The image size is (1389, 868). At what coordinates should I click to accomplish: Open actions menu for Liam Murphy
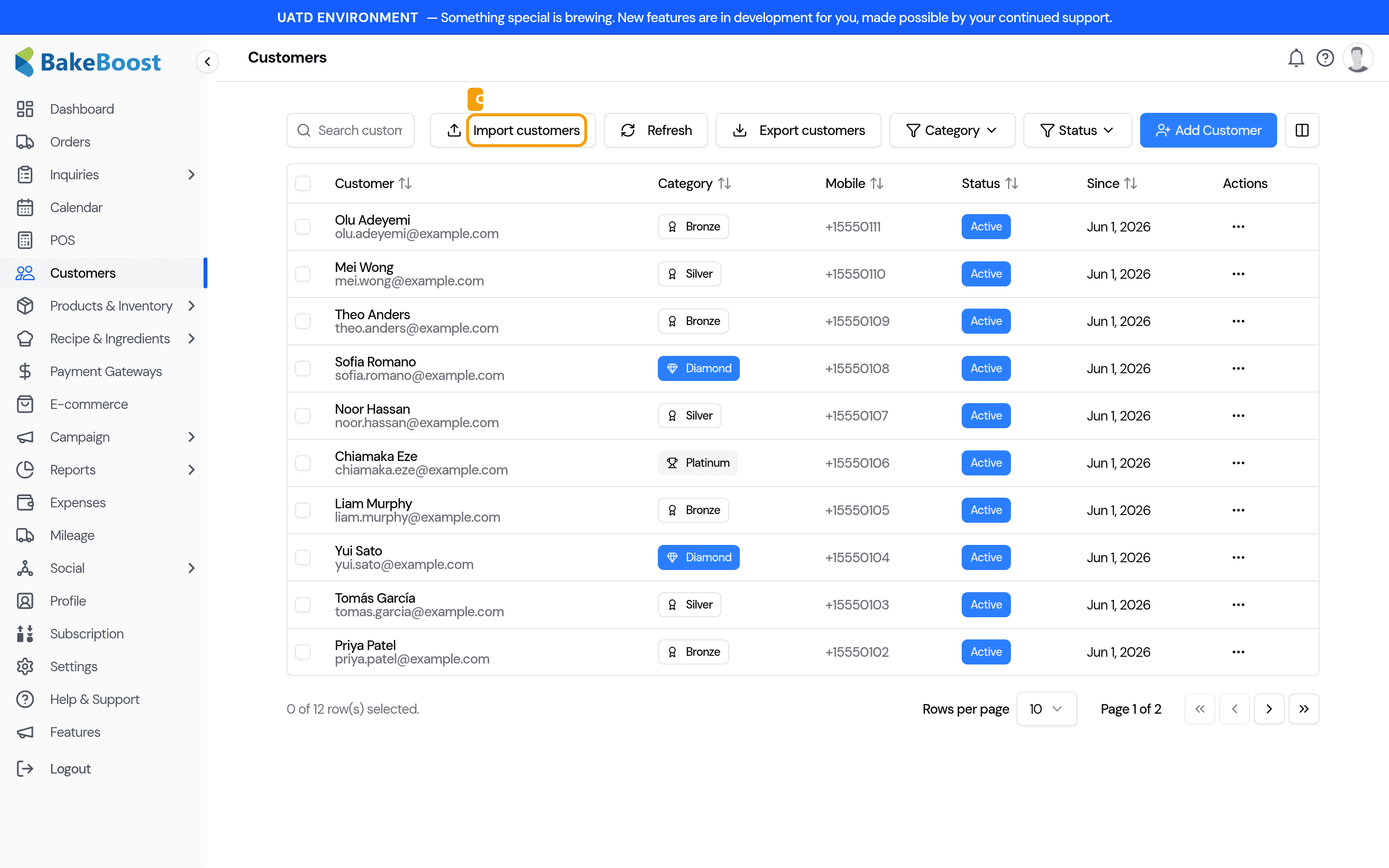(x=1238, y=510)
